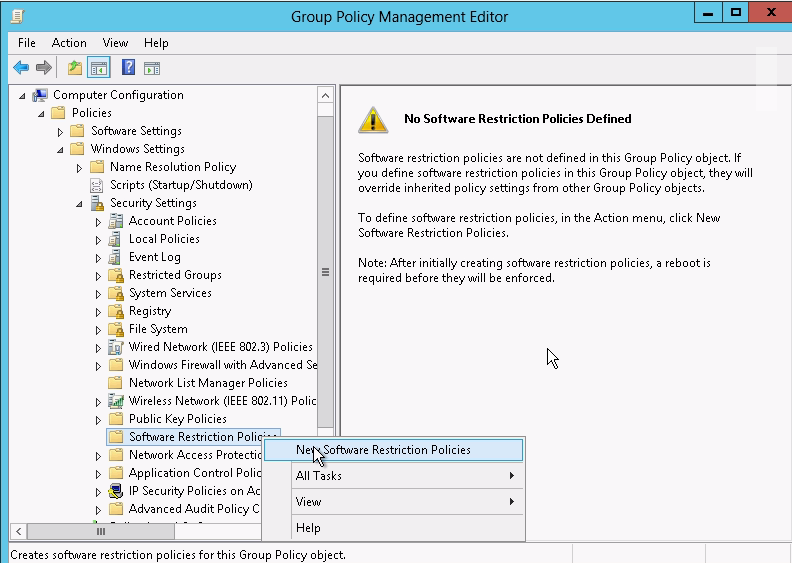Screen dimensions: 792x563
Task: Click the Public Key Policies folder icon
Action: point(116,419)
